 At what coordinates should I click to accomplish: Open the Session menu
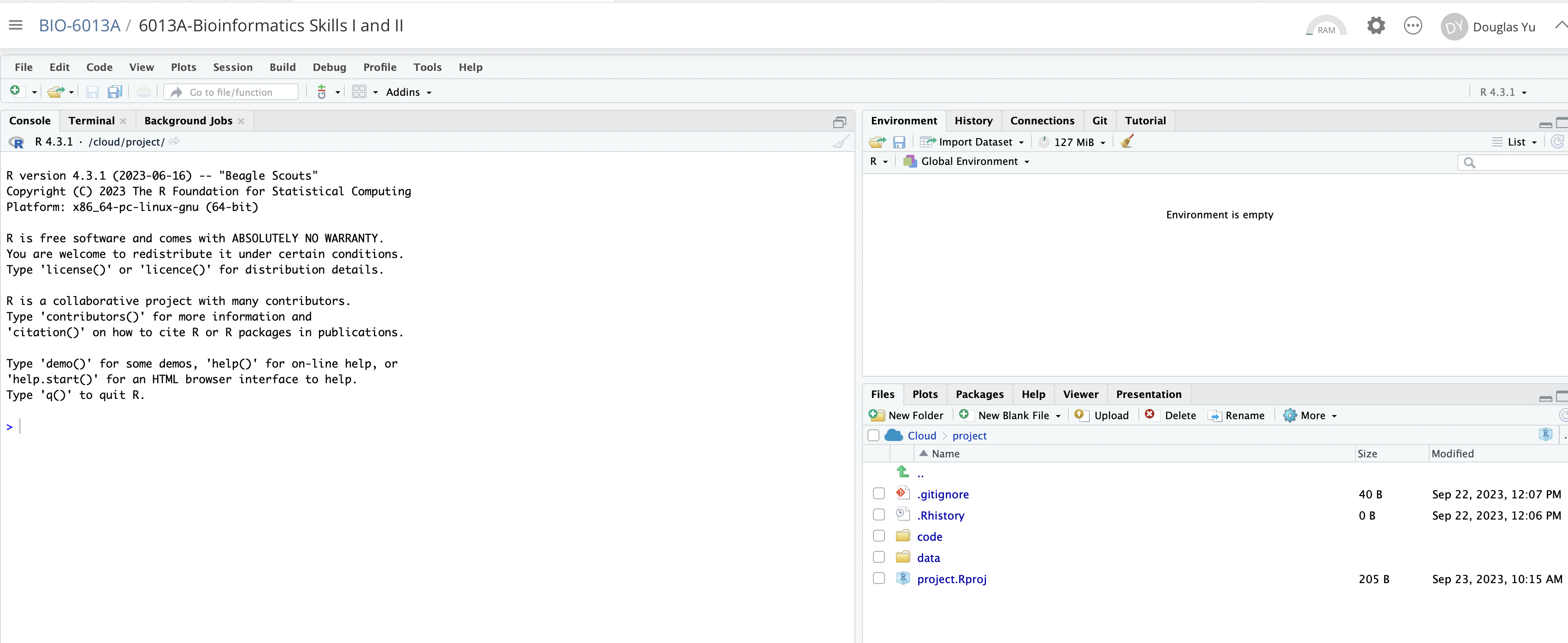(x=232, y=67)
